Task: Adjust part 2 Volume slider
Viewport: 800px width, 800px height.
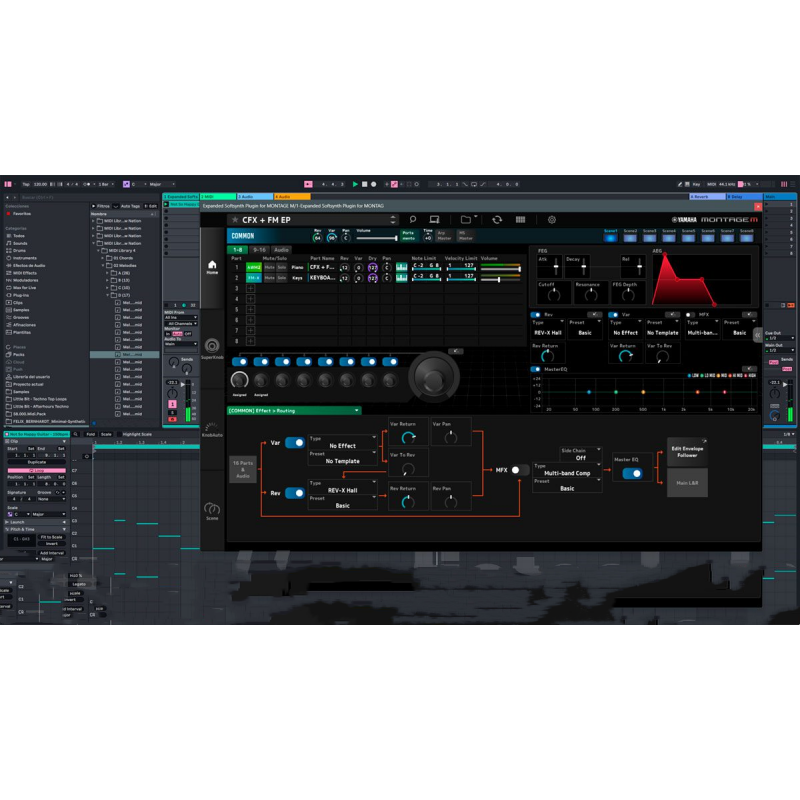Action: tap(501, 279)
